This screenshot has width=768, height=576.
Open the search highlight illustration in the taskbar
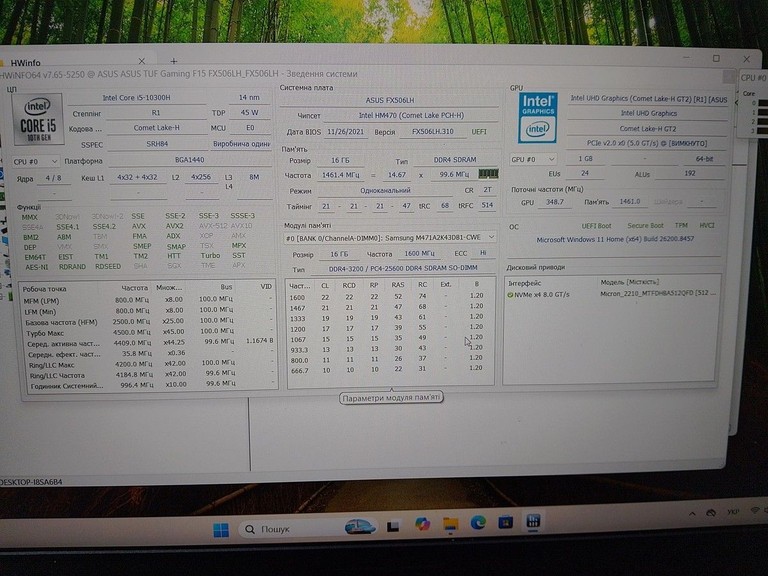click(x=360, y=526)
